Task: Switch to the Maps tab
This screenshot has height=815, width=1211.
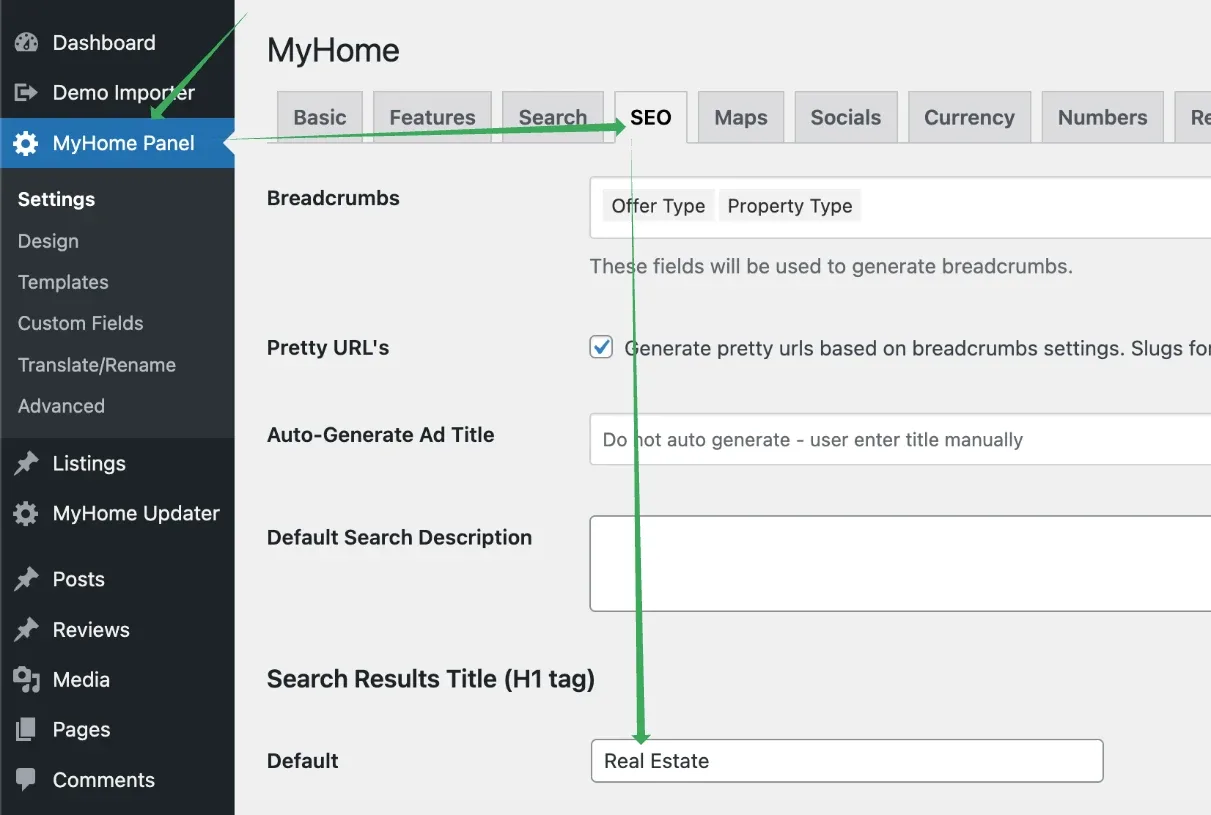Action: point(741,117)
